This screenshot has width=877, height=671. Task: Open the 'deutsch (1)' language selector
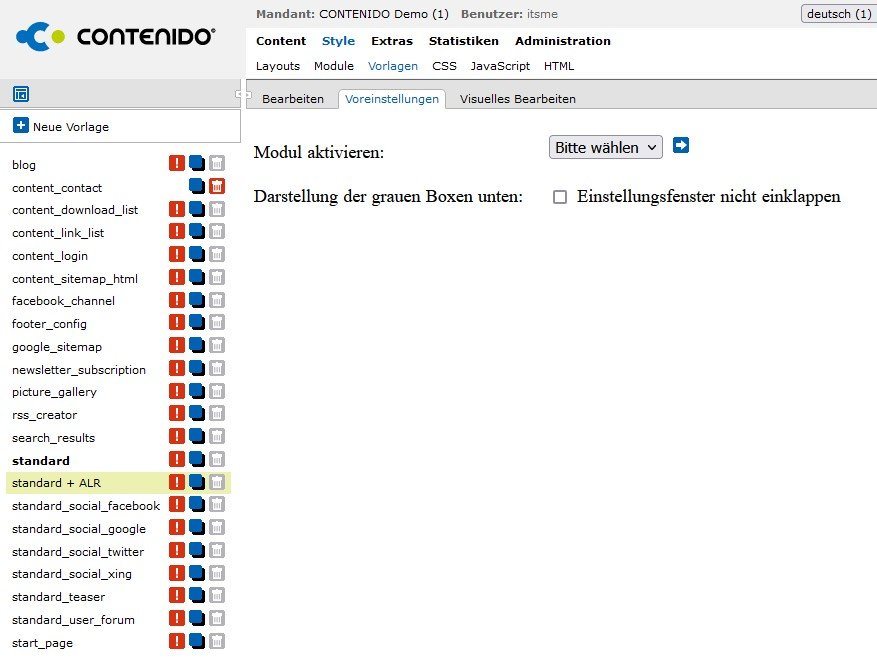point(837,14)
